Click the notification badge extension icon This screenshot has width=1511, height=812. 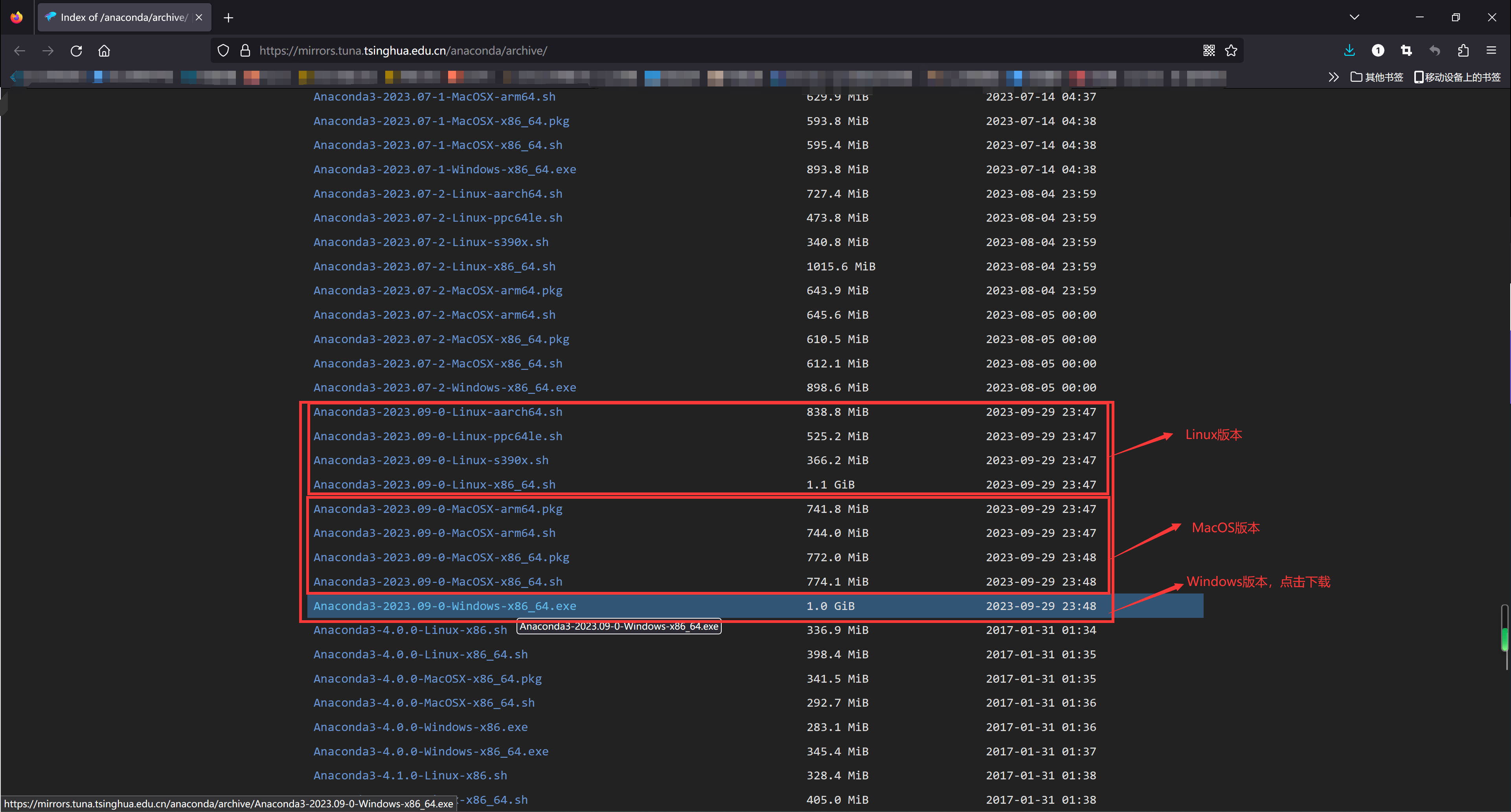point(1378,51)
